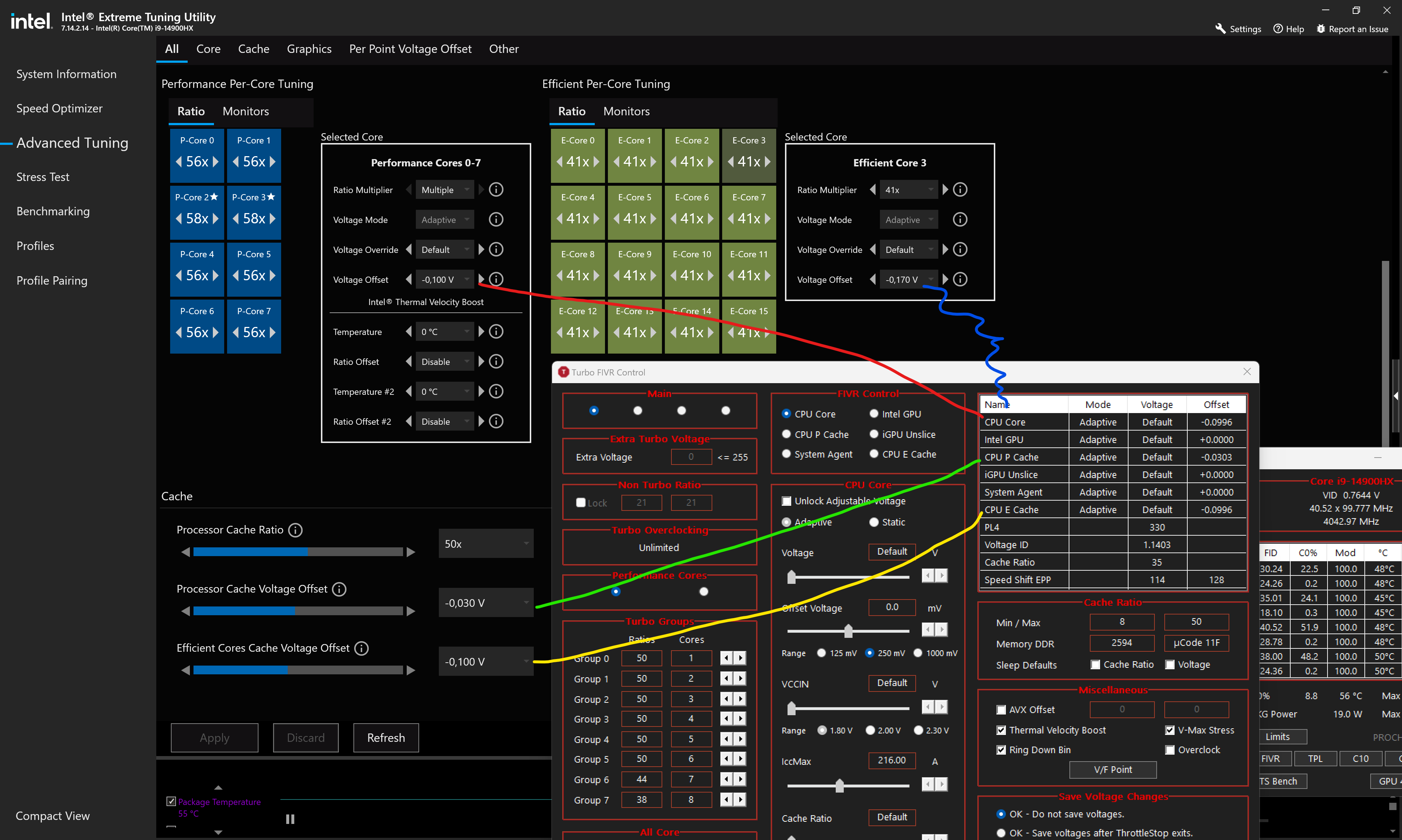This screenshot has height=840, width=1402.
Task: Open Thermal Velocity Boost Temperature dropdown
Action: point(444,332)
